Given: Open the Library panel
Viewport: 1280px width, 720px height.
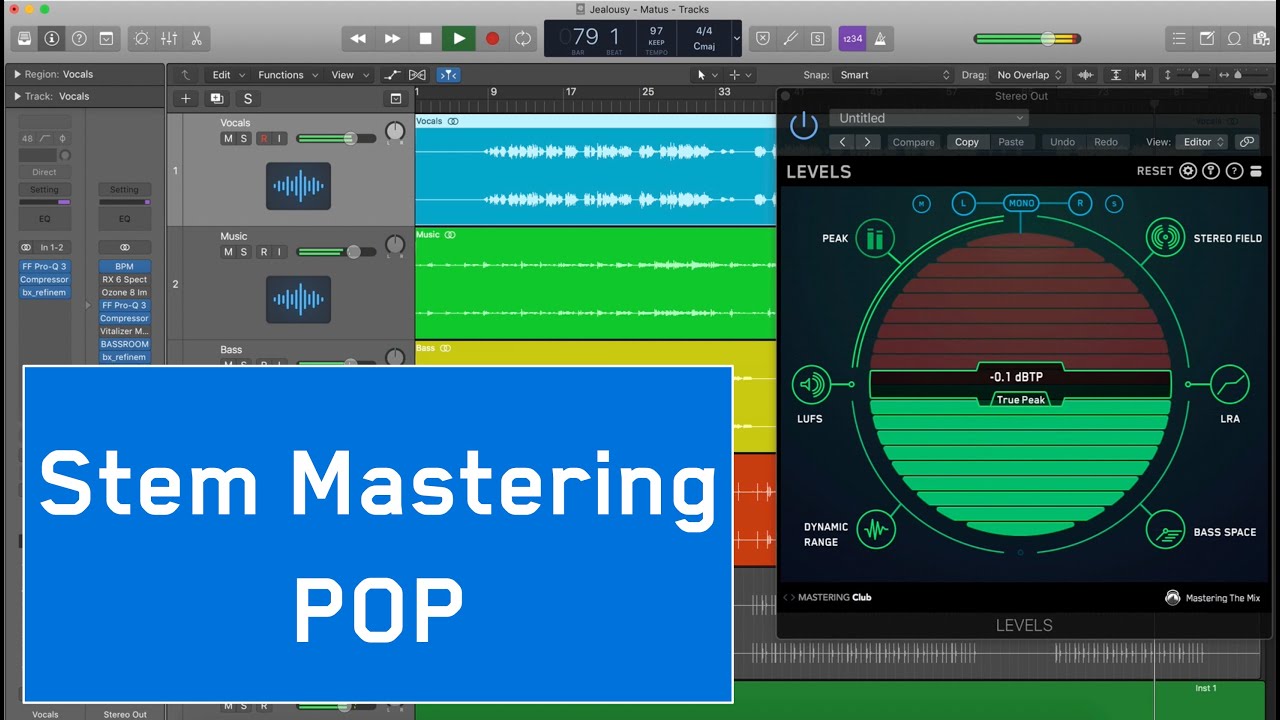Looking at the screenshot, I should pos(24,38).
